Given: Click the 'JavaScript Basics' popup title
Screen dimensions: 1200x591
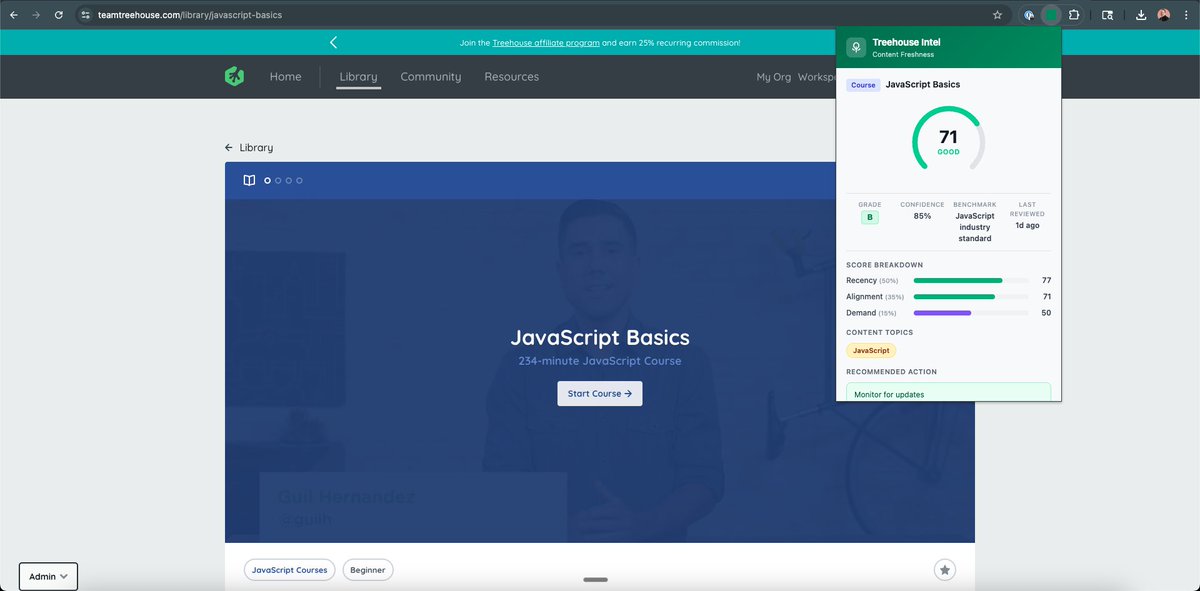Looking at the screenshot, I should (923, 85).
